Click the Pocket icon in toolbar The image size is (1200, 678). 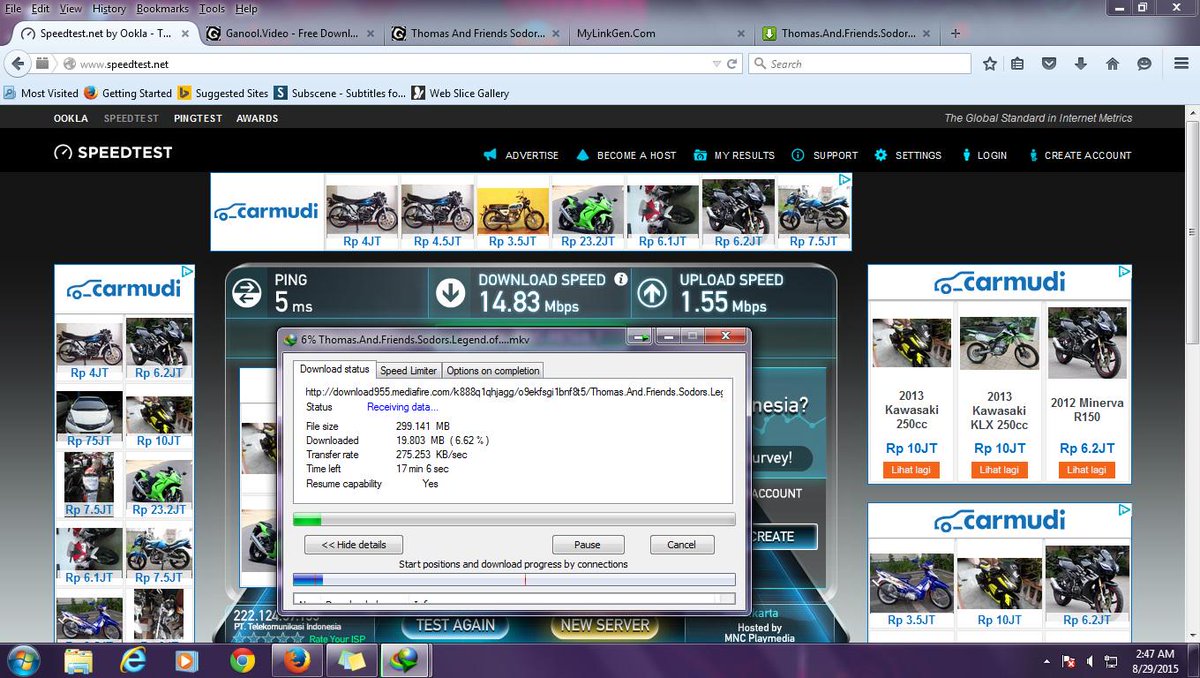coord(1049,64)
